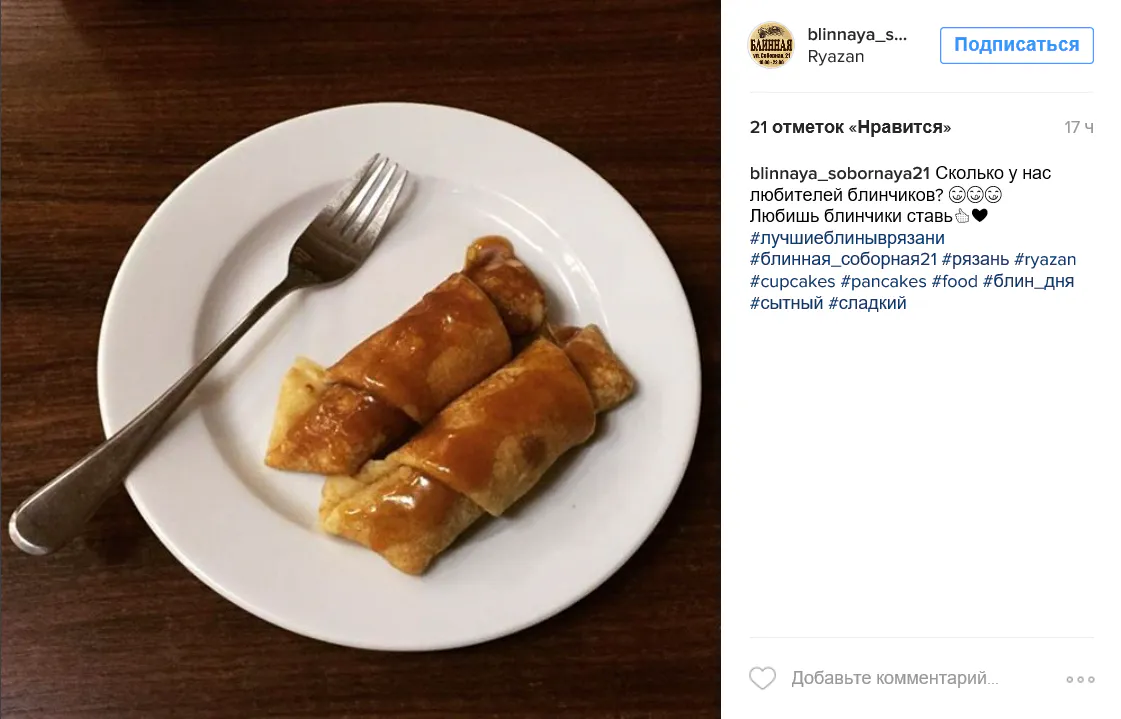The width and height of the screenshot is (1121, 719).
Task: Click the 17 ч post timestamp
Action: pyautogui.click(x=1078, y=127)
